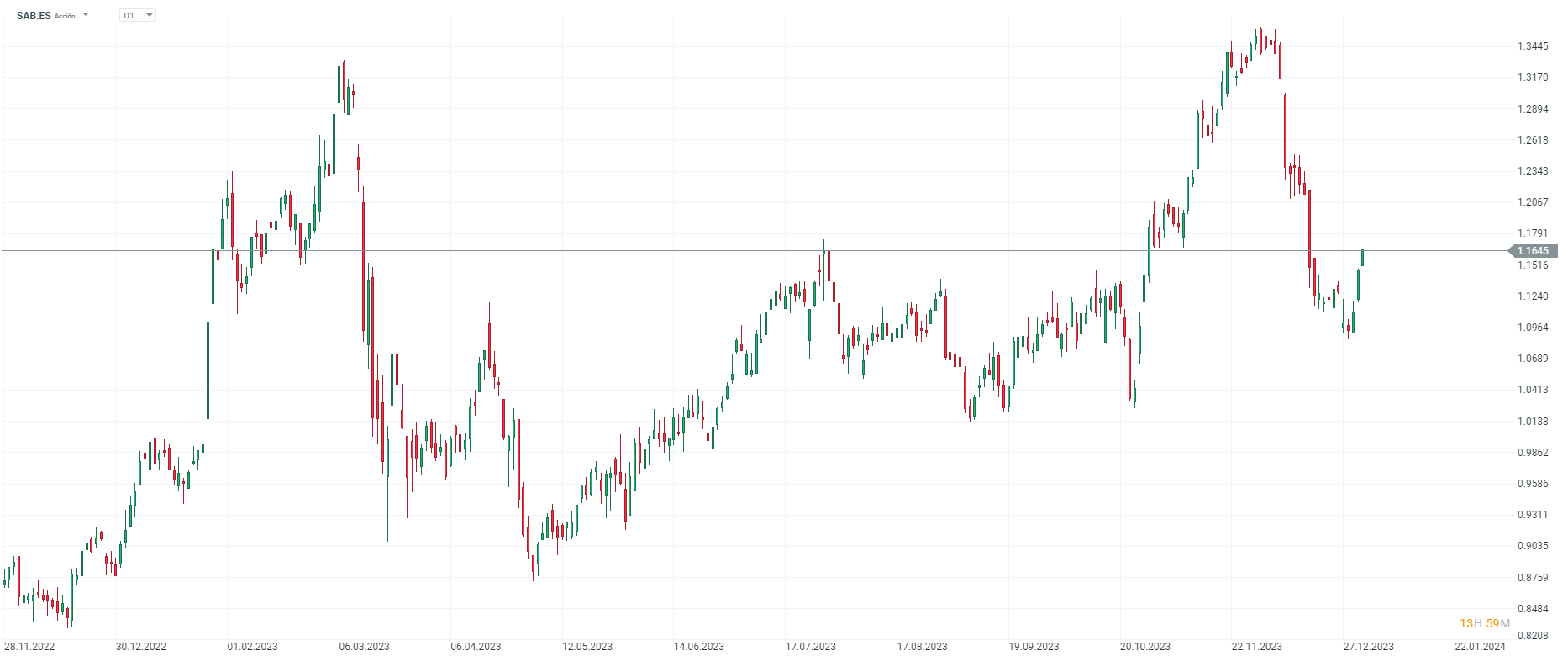Select the current price tag 1.1645
The image size is (1568, 661).
1534,251
